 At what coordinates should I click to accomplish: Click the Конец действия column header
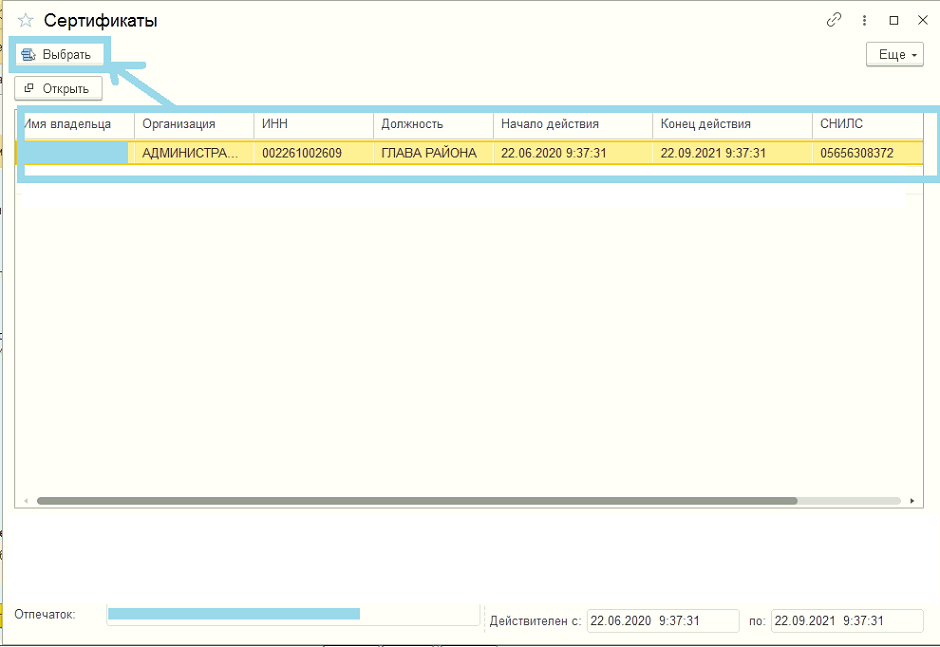(732, 124)
